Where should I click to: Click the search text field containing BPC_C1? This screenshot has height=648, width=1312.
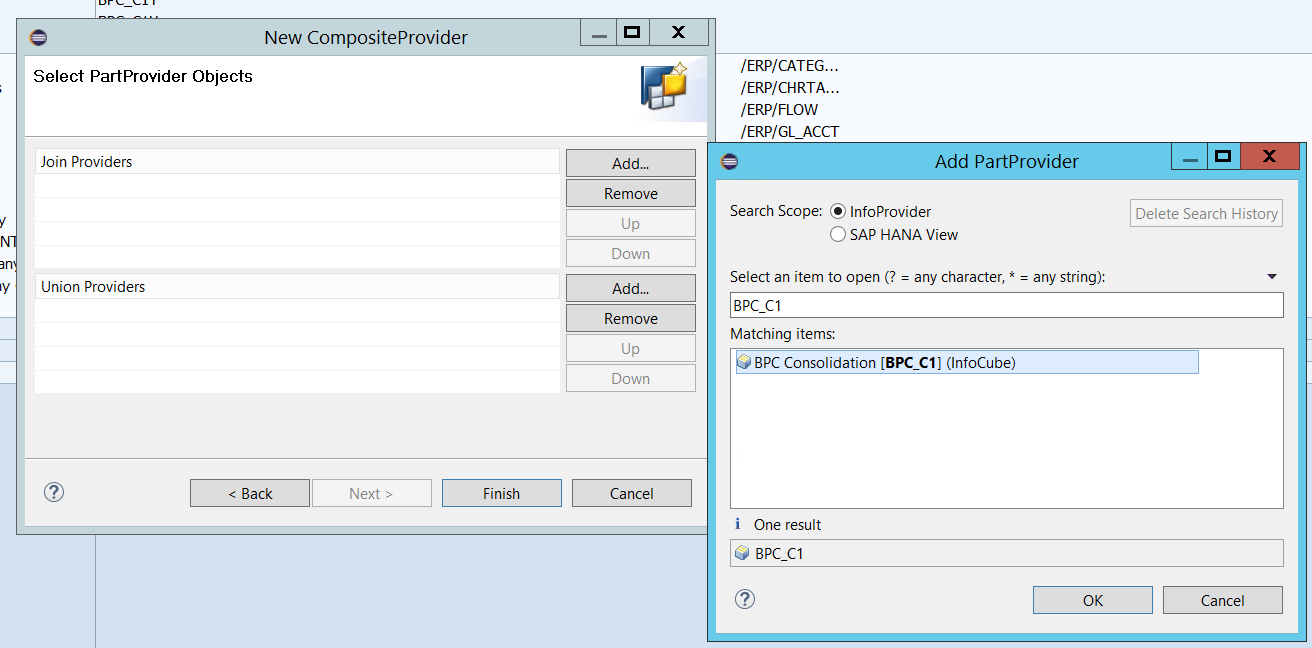[x=1006, y=306]
